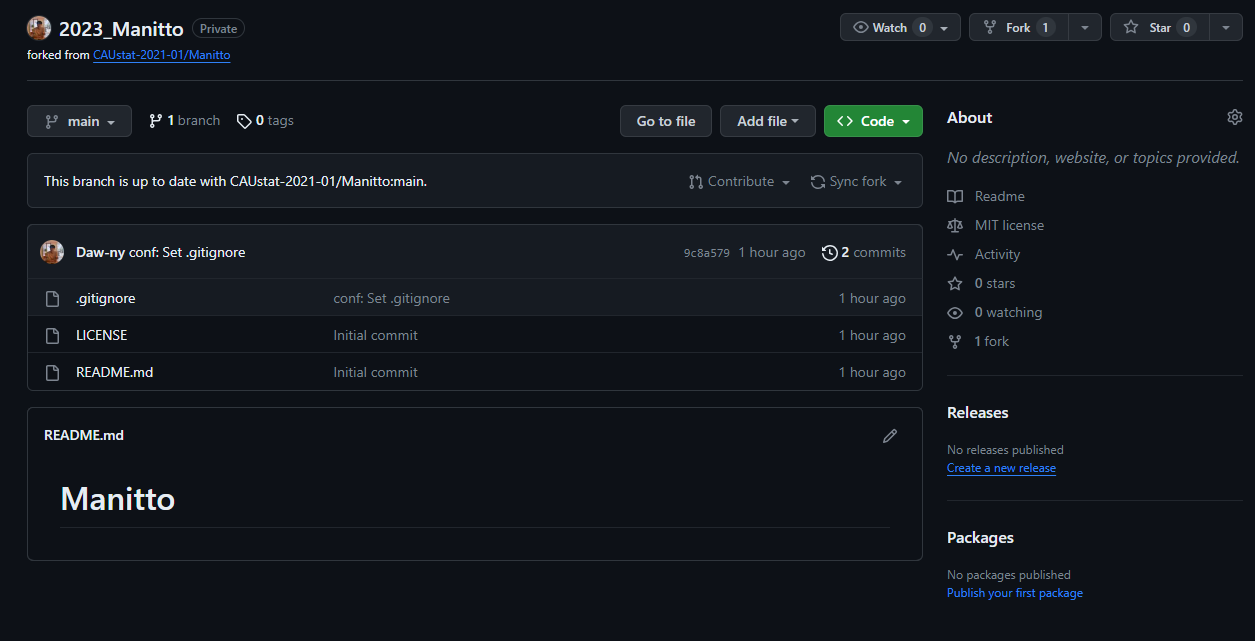
Task: Star the repository with the Star button
Action: 1159,27
